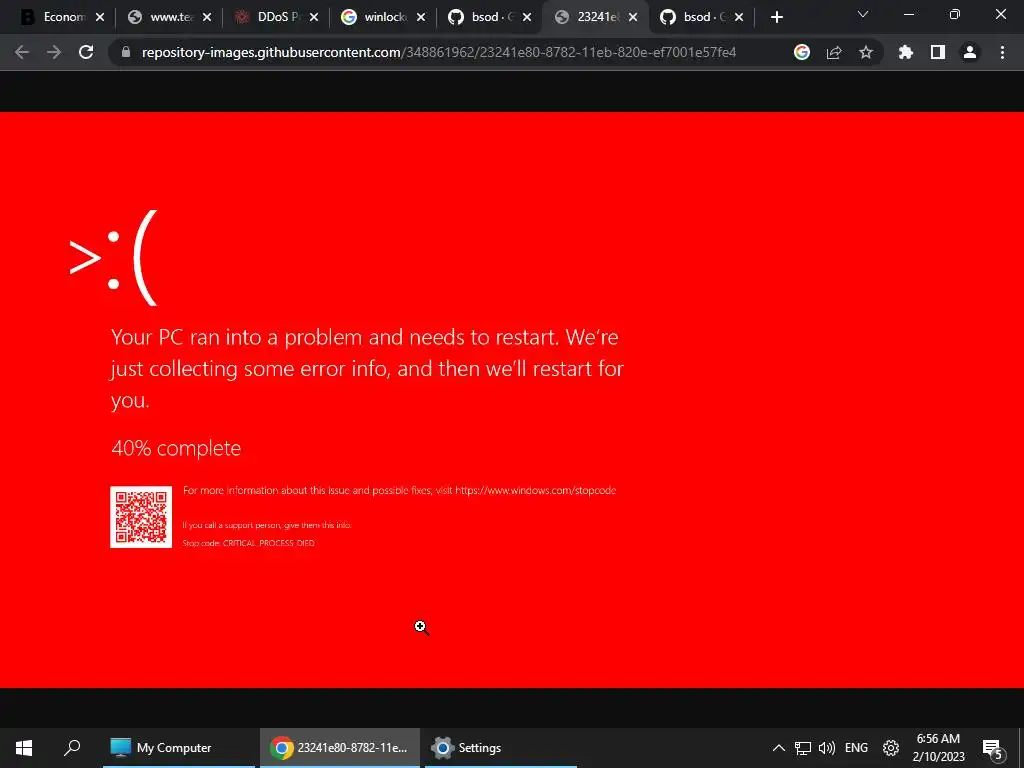Open the network tray icon
This screenshot has width=1024, height=768.
[803, 748]
